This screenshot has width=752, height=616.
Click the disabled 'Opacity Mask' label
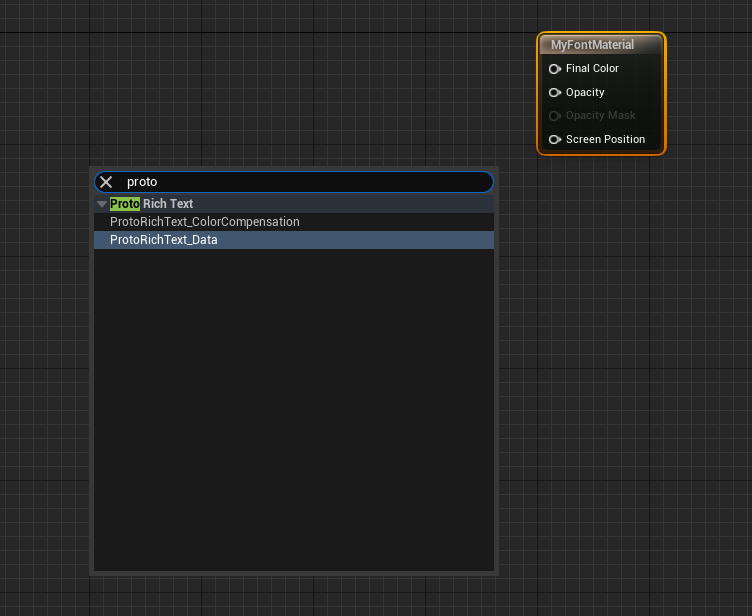coord(600,116)
